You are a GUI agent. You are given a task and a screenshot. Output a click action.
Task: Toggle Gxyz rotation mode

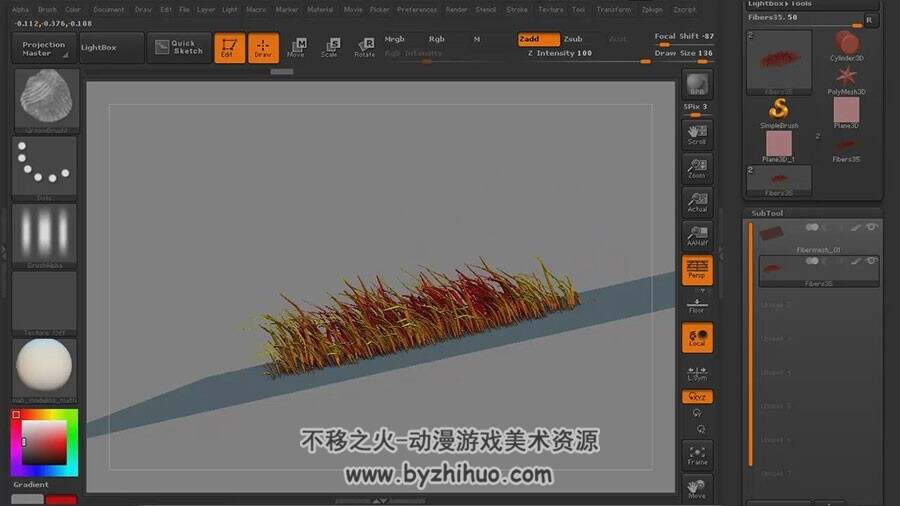click(697, 397)
